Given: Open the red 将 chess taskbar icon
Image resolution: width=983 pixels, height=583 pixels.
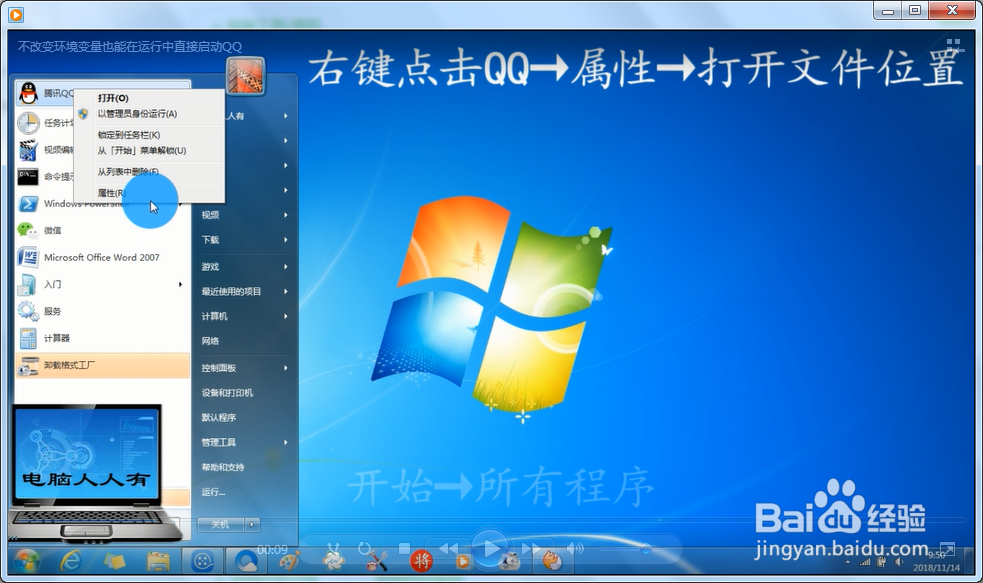Looking at the screenshot, I should 421,561.
